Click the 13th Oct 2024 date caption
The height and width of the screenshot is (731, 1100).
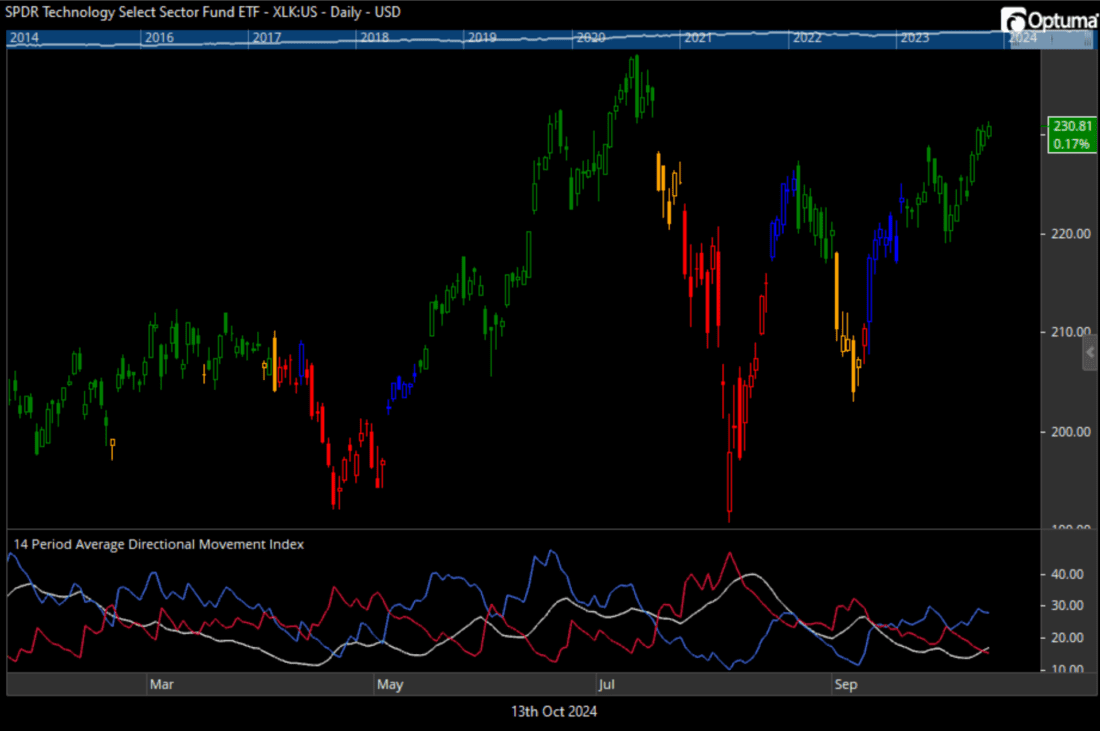(554, 711)
